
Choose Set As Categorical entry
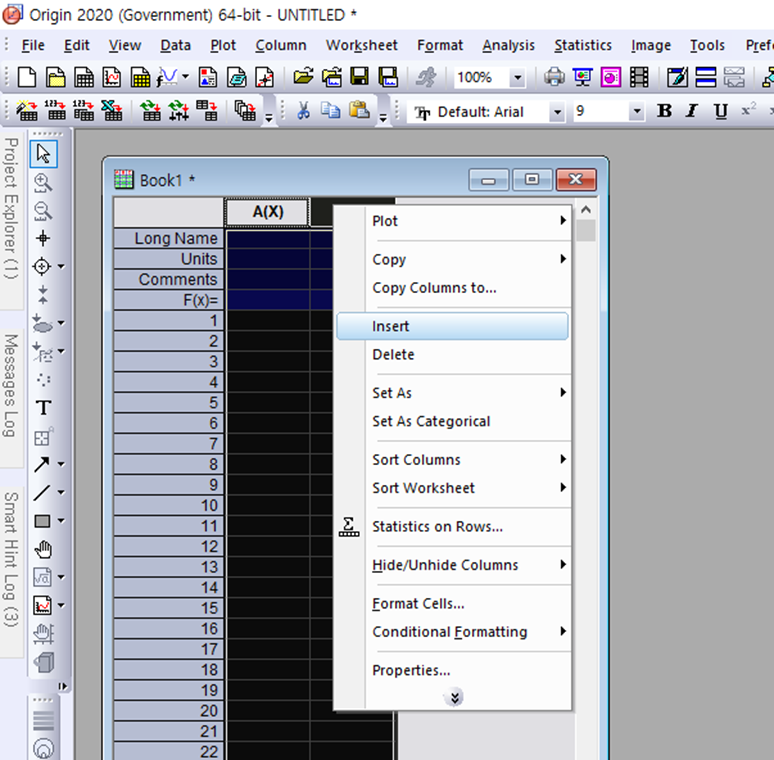(x=452, y=421)
